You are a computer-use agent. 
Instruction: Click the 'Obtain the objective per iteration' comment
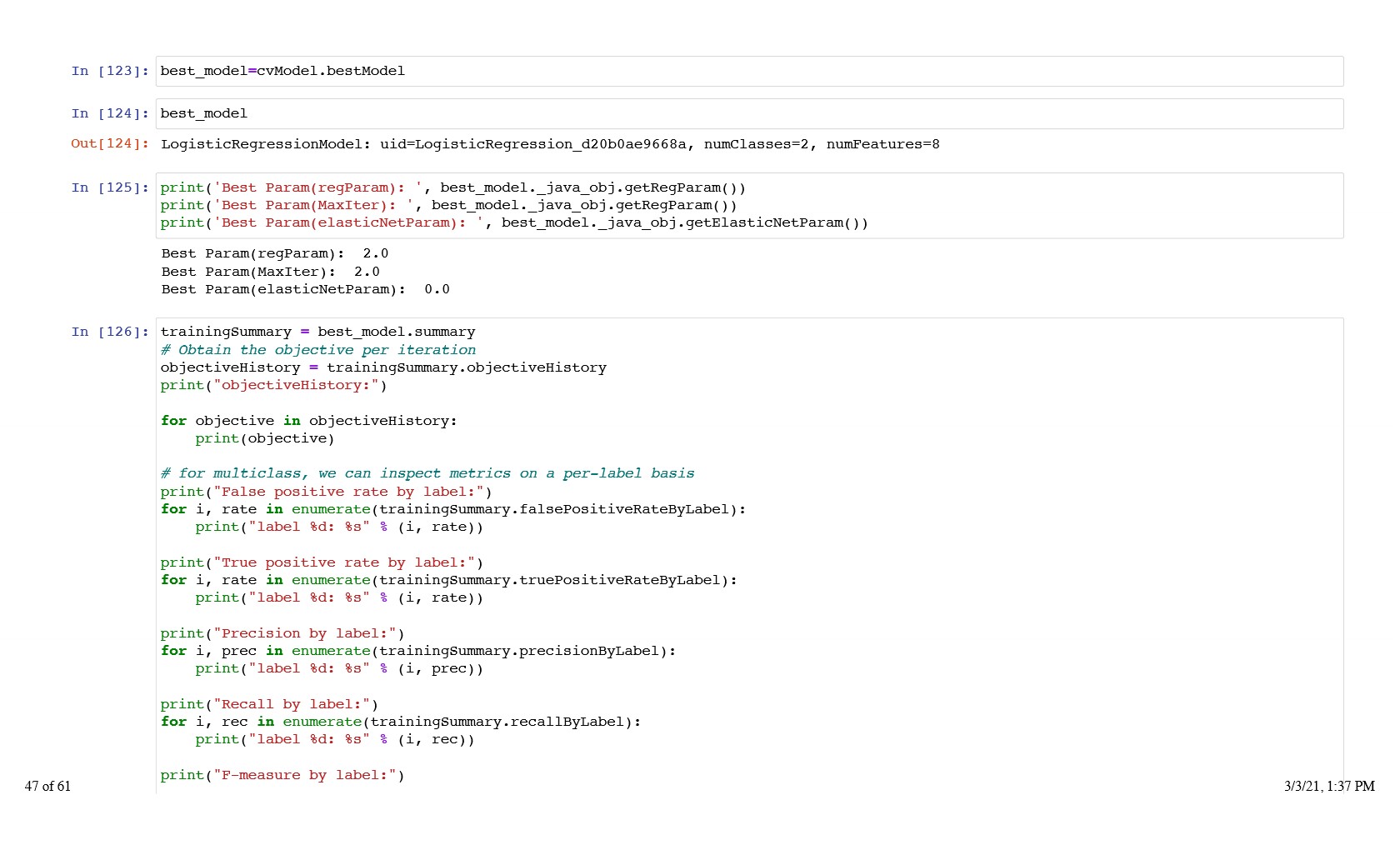pyautogui.click(x=318, y=350)
